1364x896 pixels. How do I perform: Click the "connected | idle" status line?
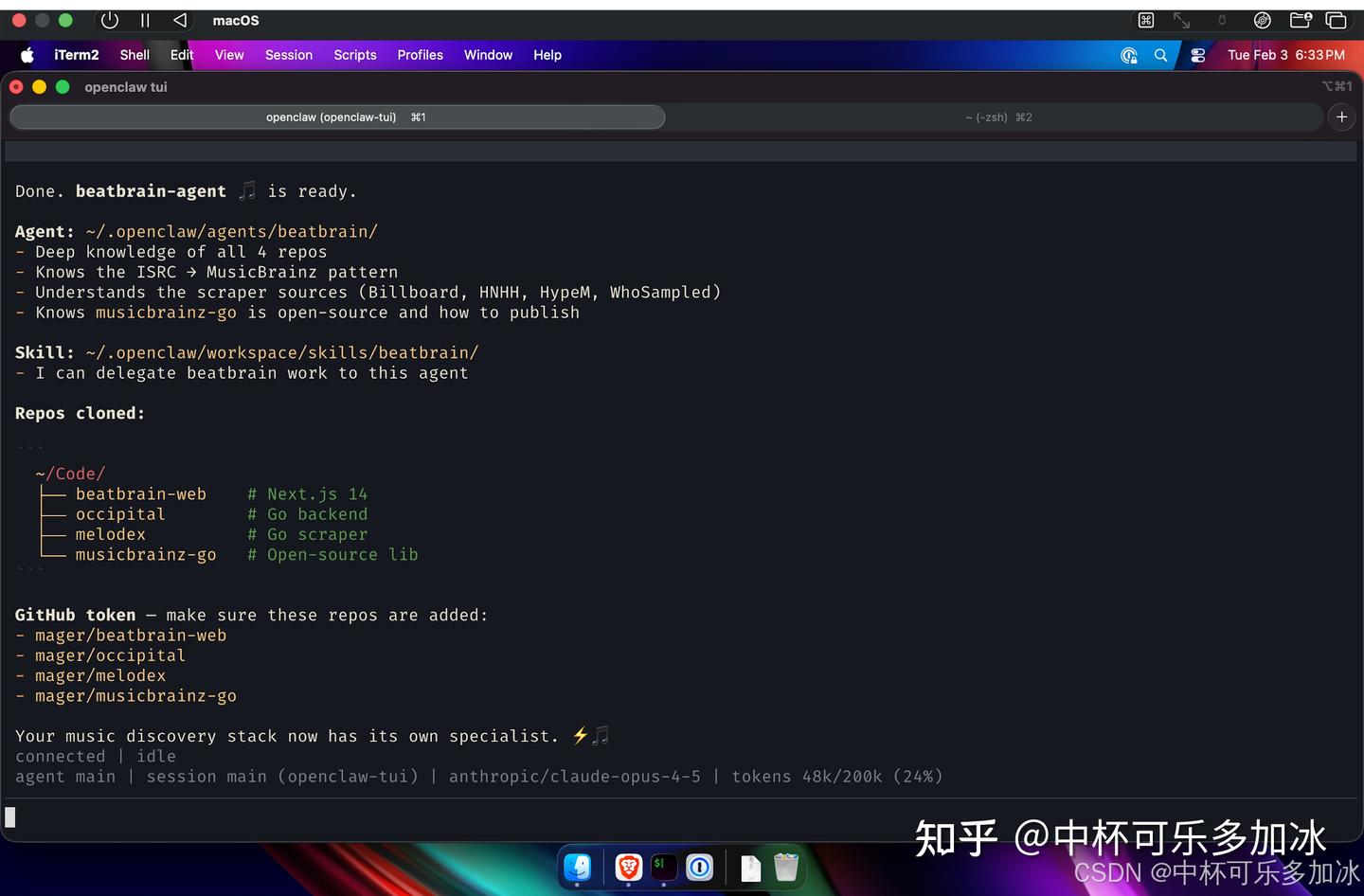pos(96,756)
